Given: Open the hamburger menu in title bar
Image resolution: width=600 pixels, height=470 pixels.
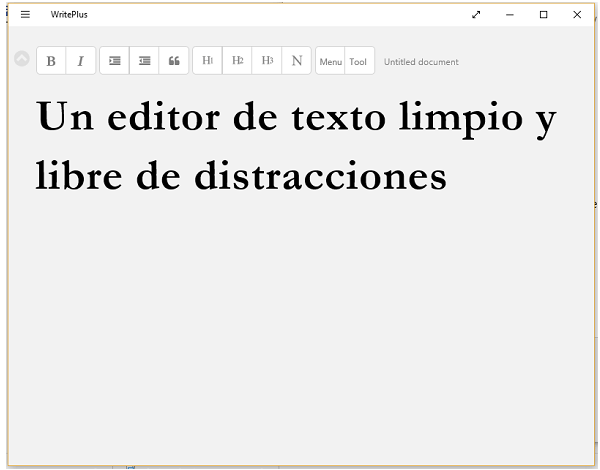Looking at the screenshot, I should [25, 15].
